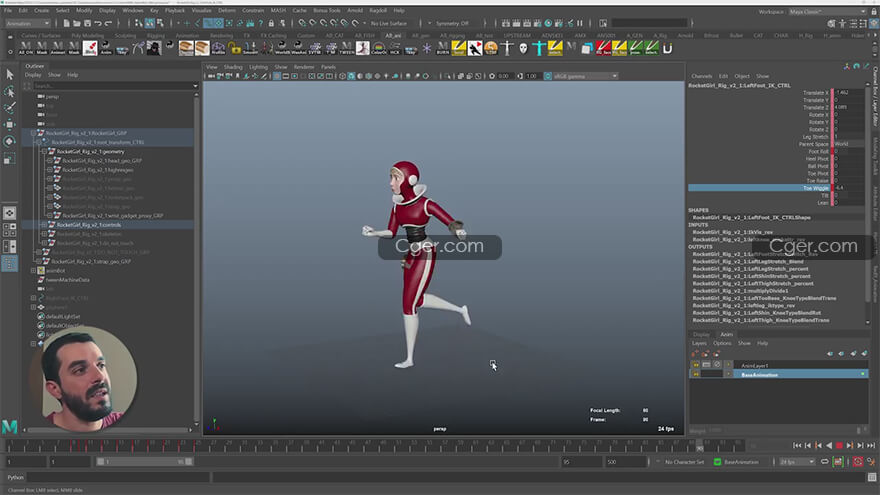Expand the animBot node in Outliner
880x495 pixels.
point(33,271)
